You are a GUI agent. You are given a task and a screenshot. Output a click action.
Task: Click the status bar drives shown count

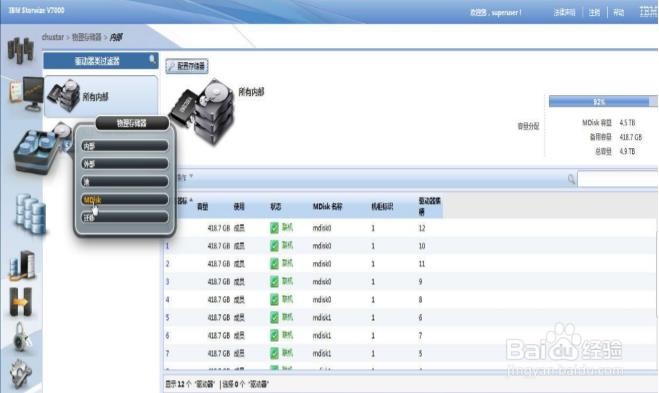(x=190, y=384)
